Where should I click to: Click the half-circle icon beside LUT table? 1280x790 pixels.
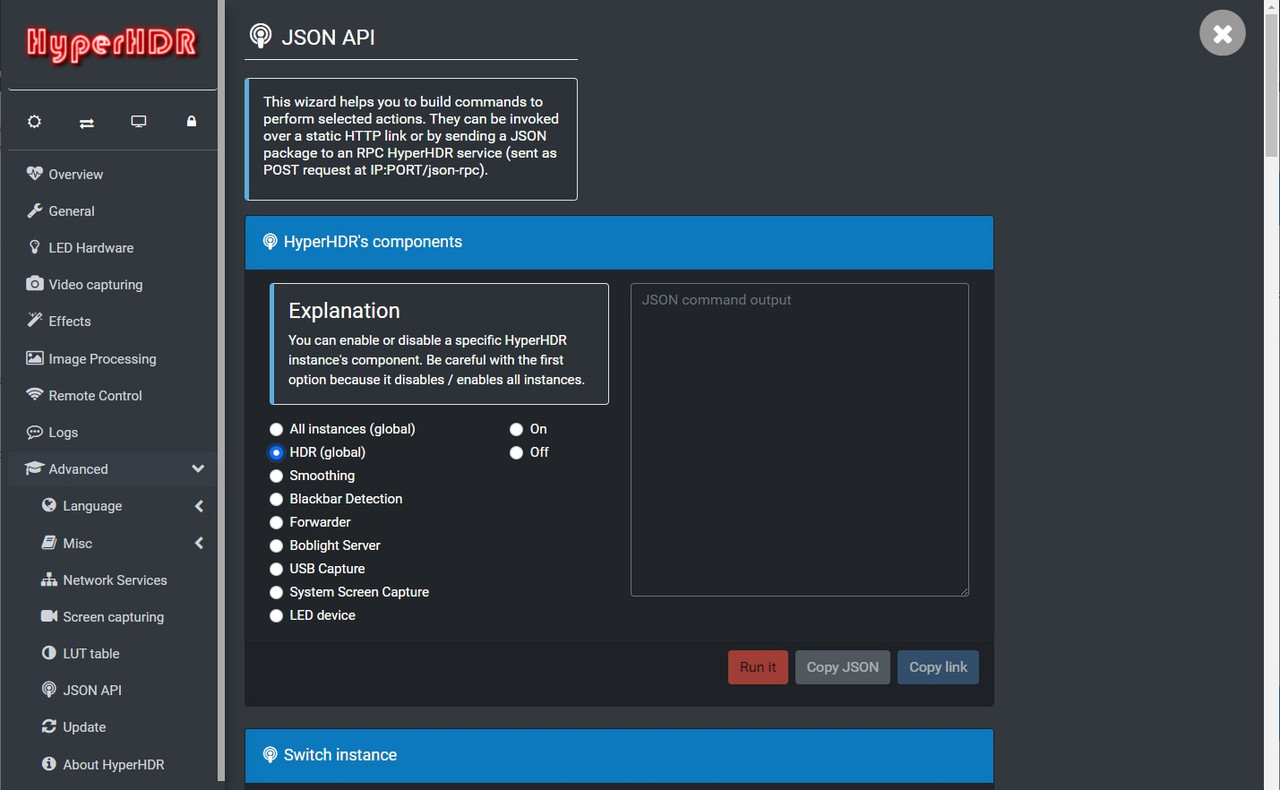point(48,653)
